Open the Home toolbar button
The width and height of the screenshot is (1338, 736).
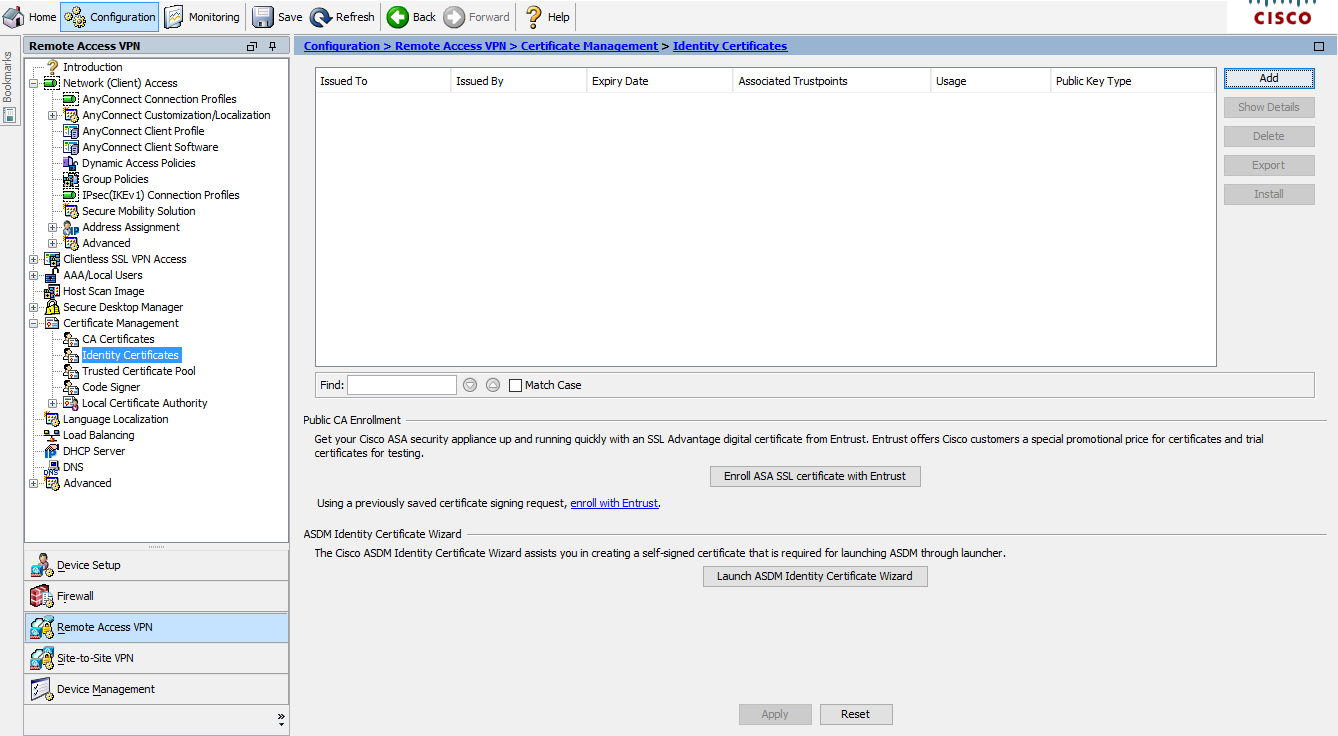(x=30, y=17)
